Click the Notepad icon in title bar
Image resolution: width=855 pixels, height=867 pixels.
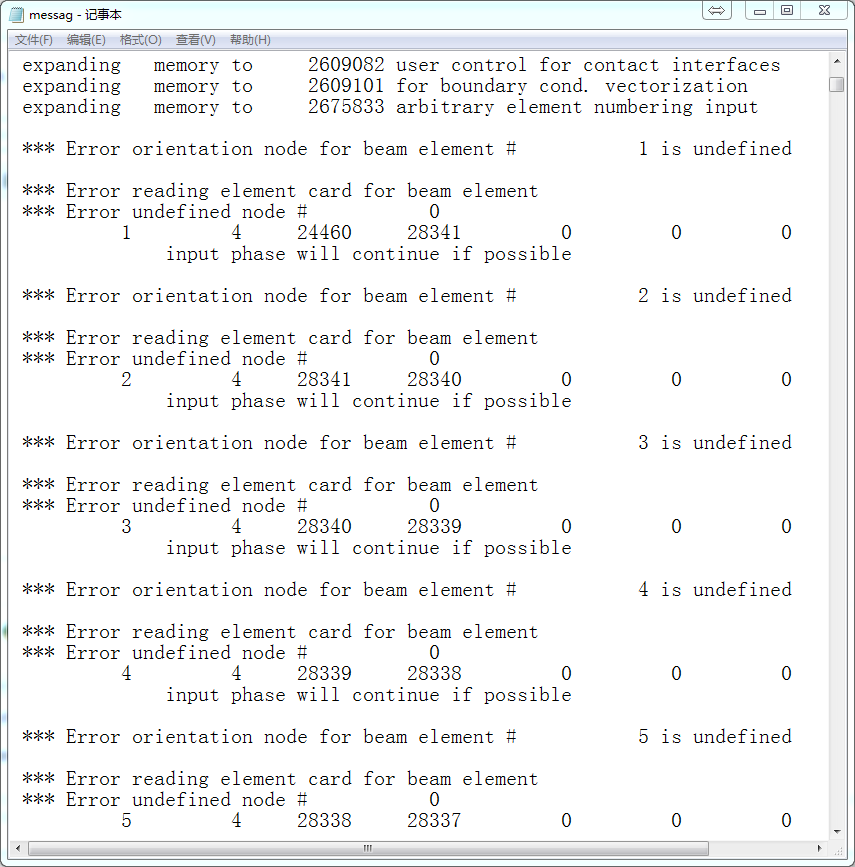pos(17,14)
